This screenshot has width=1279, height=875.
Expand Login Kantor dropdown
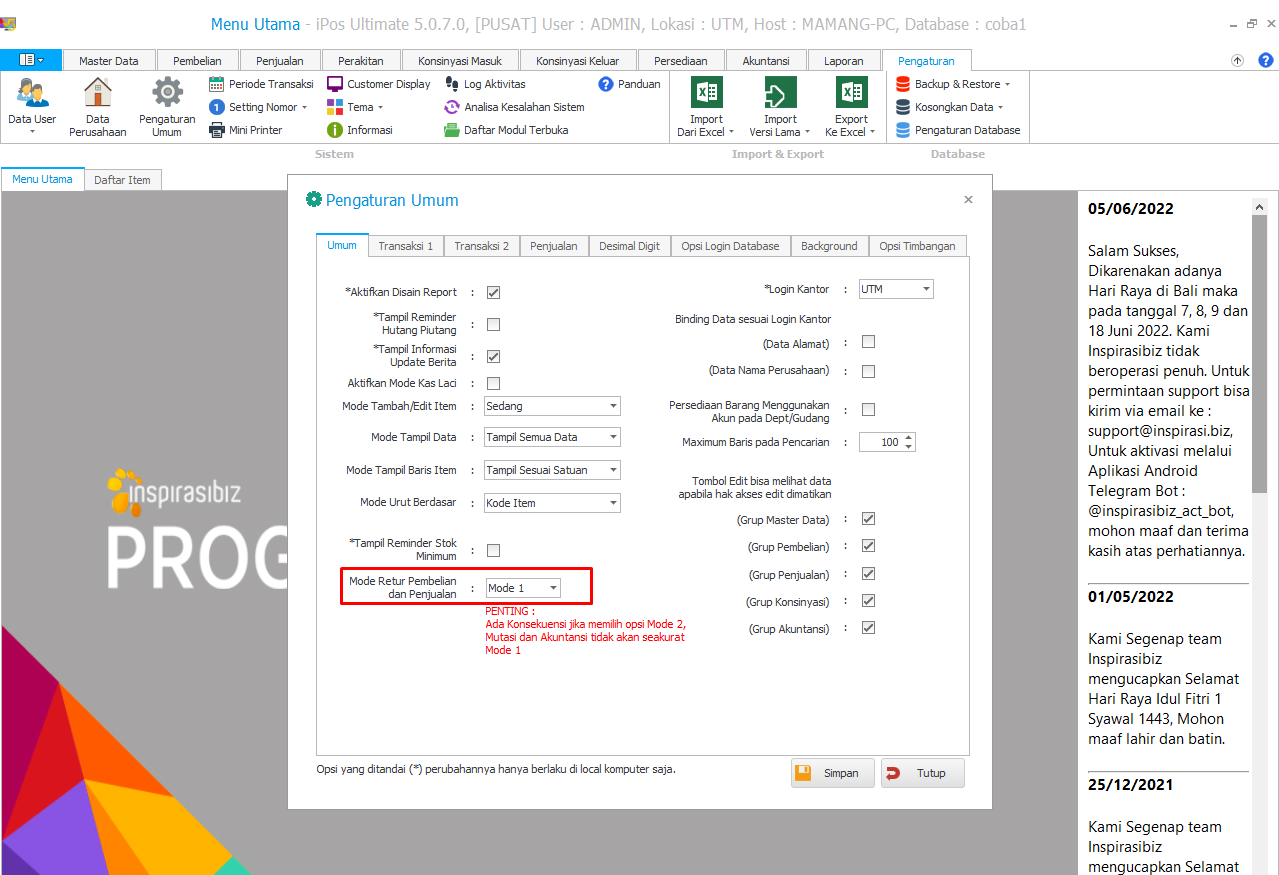click(926, 289)
